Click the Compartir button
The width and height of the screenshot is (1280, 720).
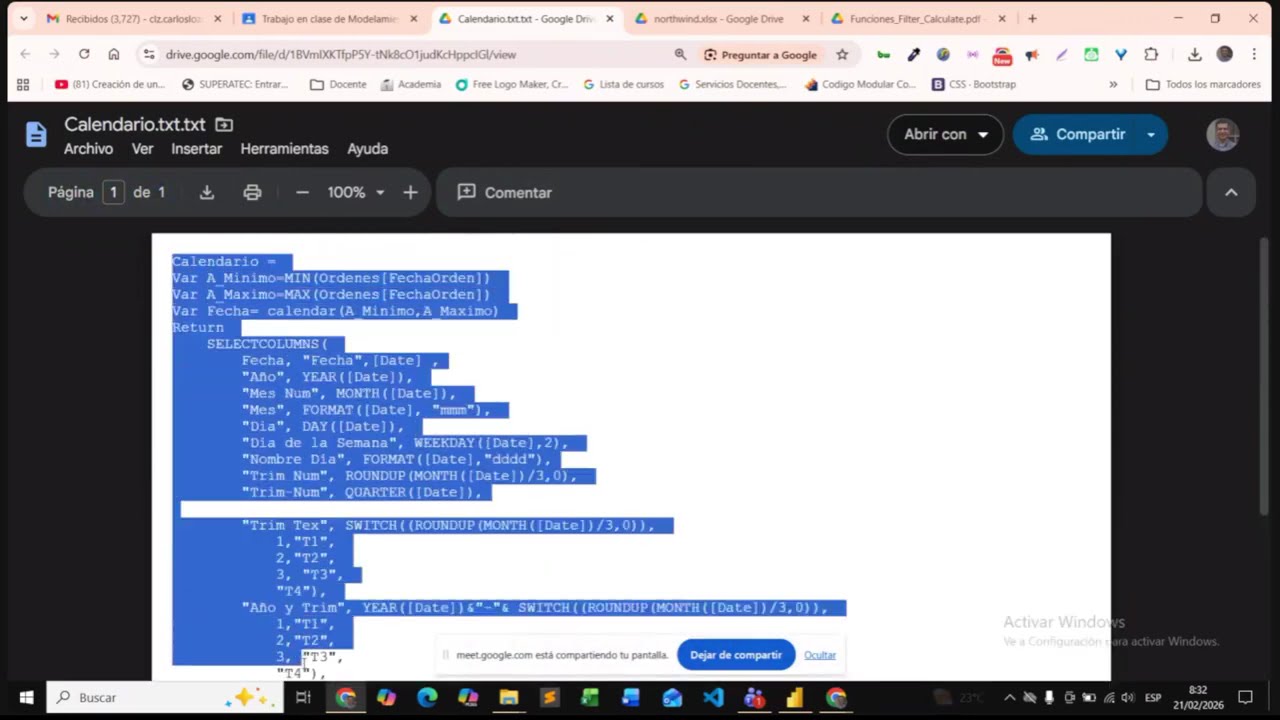(1077, 134)
